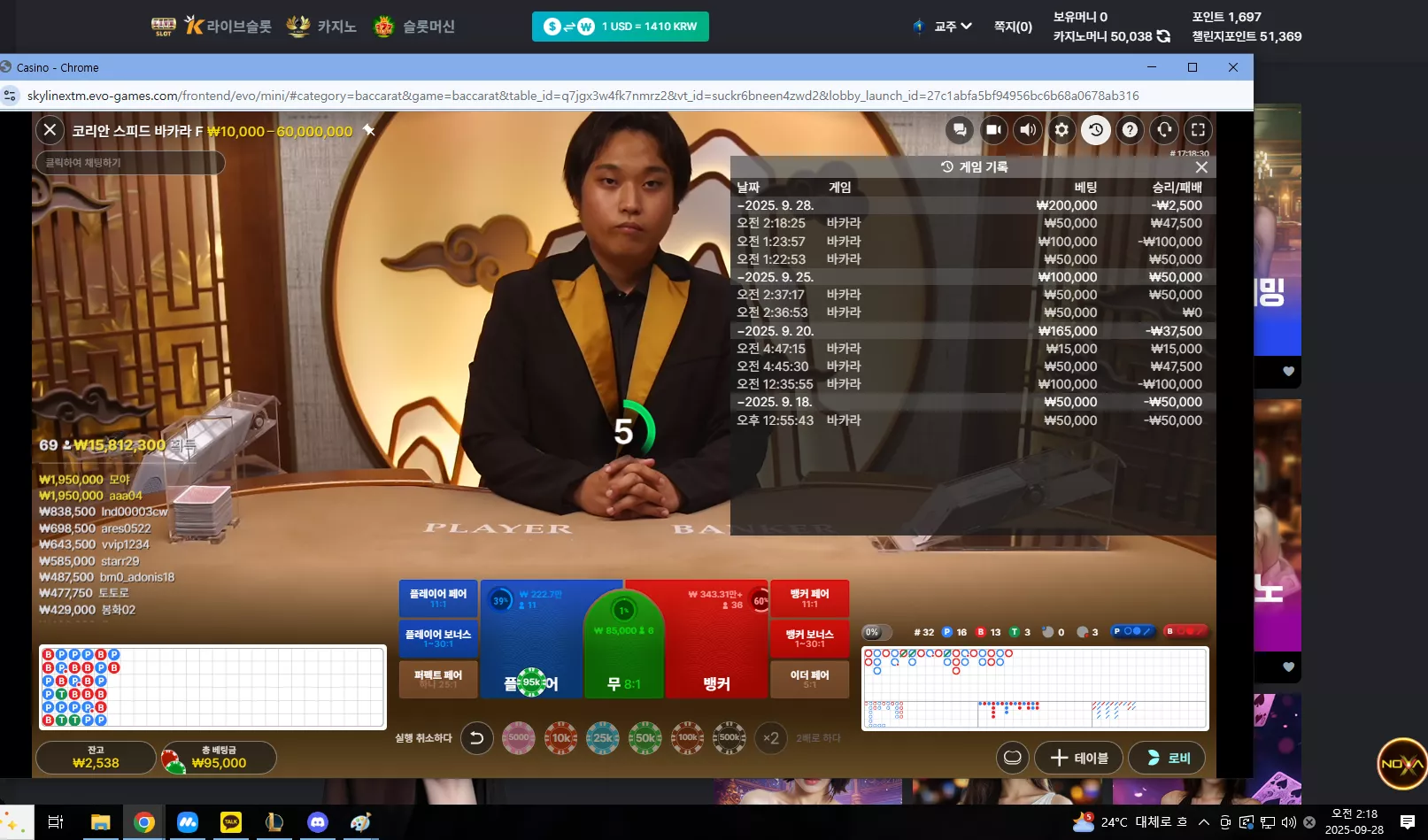The width and height of the screenshot is (1428, 840).
Task: Select the green 50k chip
Action: pos(645,738)
